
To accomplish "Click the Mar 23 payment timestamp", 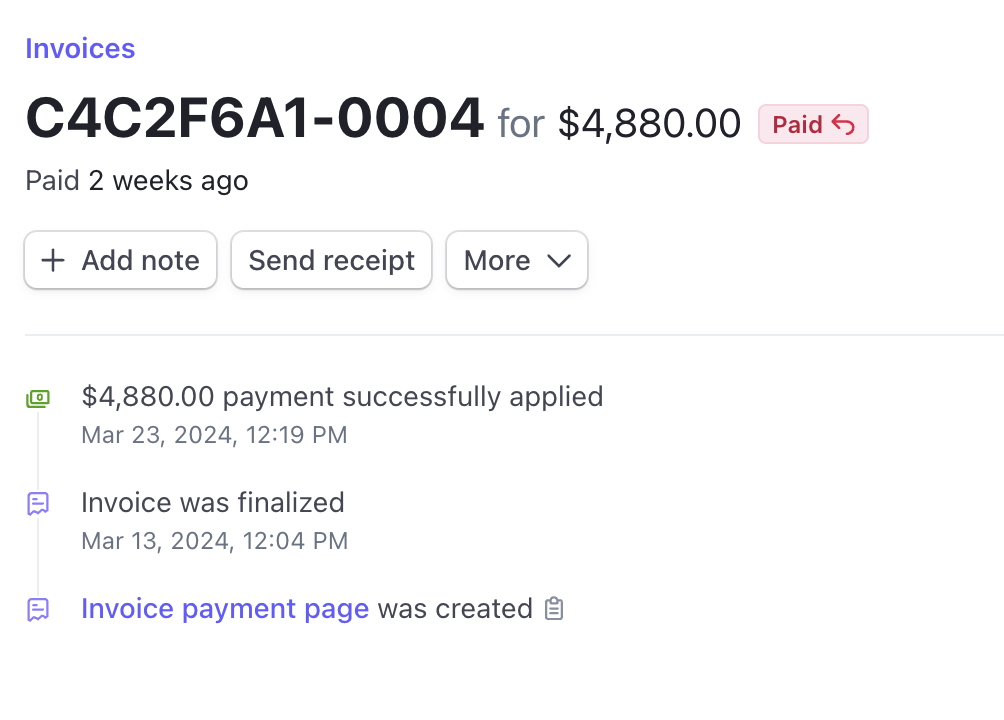I will click(213, 435).
